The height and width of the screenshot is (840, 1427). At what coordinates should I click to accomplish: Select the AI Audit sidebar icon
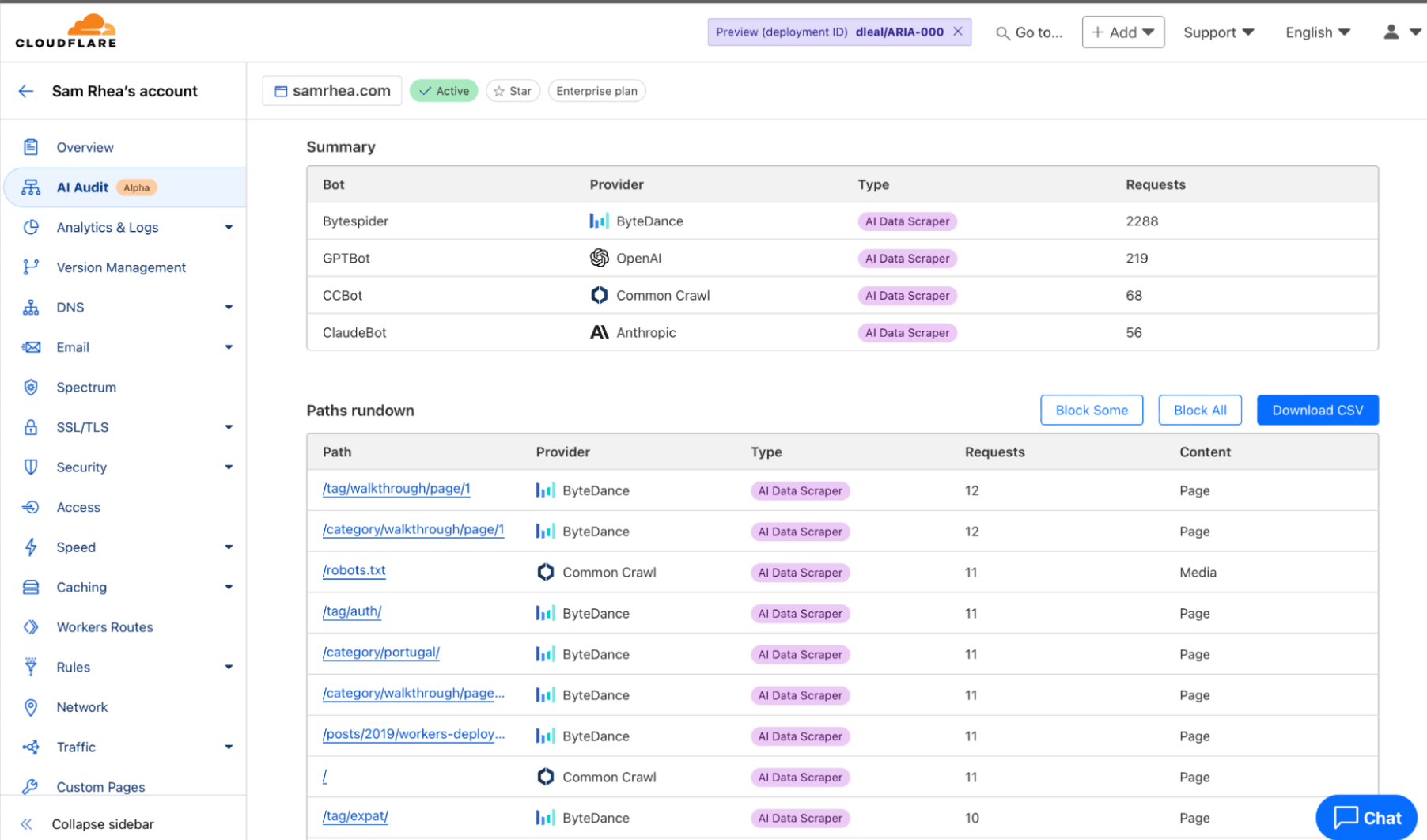click(30, 187)
